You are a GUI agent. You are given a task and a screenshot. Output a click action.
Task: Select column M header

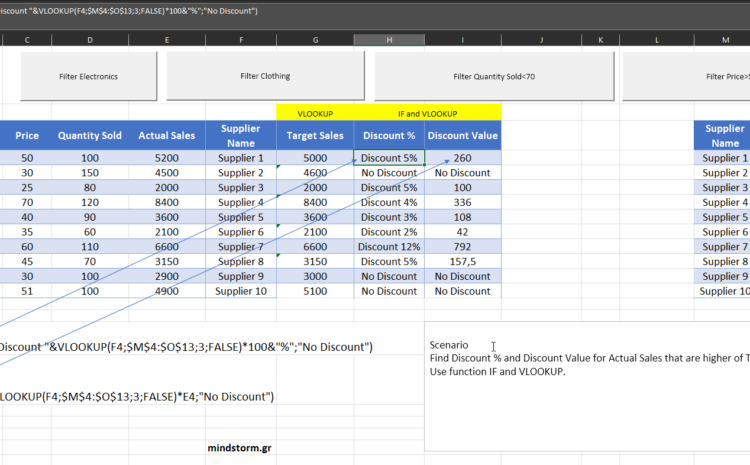[x=722, y=40]
